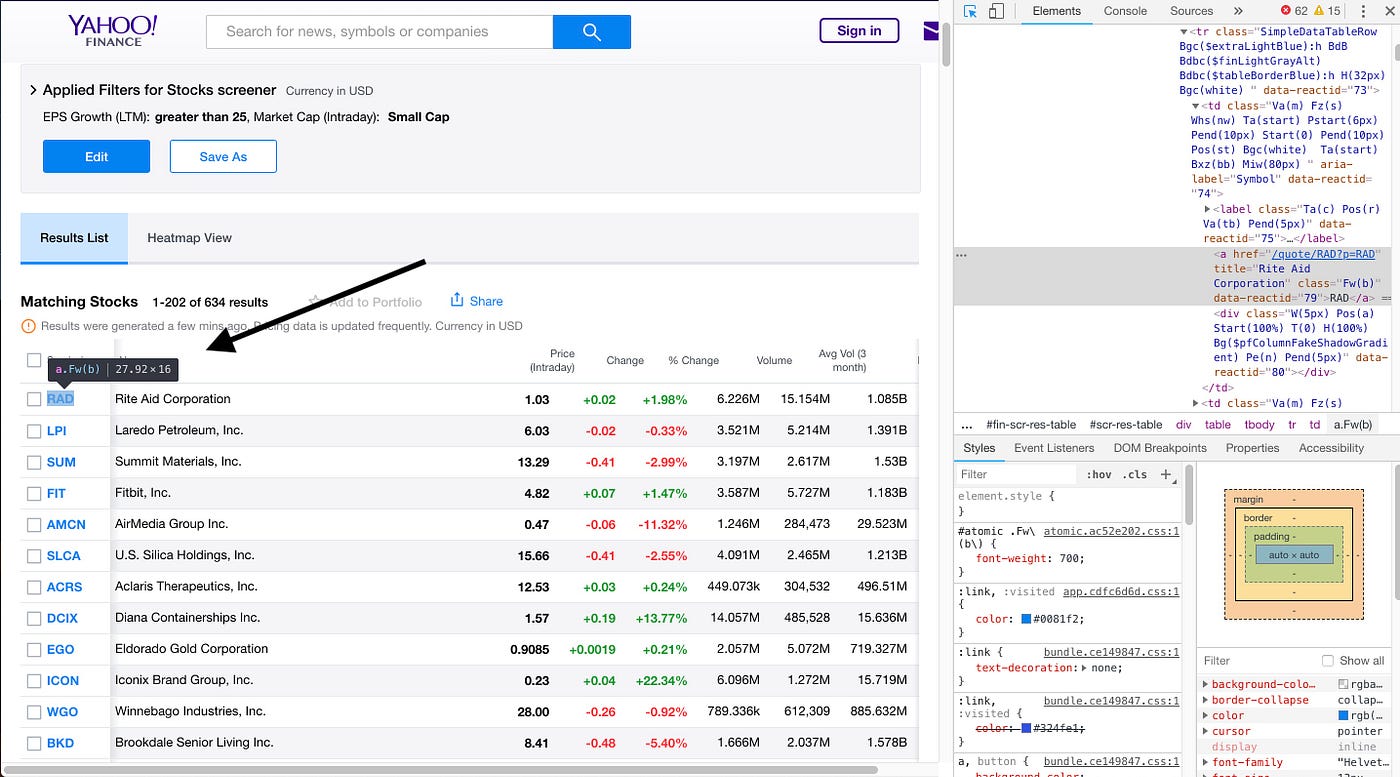1400x777 pixels.
Task: Check the box for the AMCN row
Action: pyautogui.click(x=34, y=524)
